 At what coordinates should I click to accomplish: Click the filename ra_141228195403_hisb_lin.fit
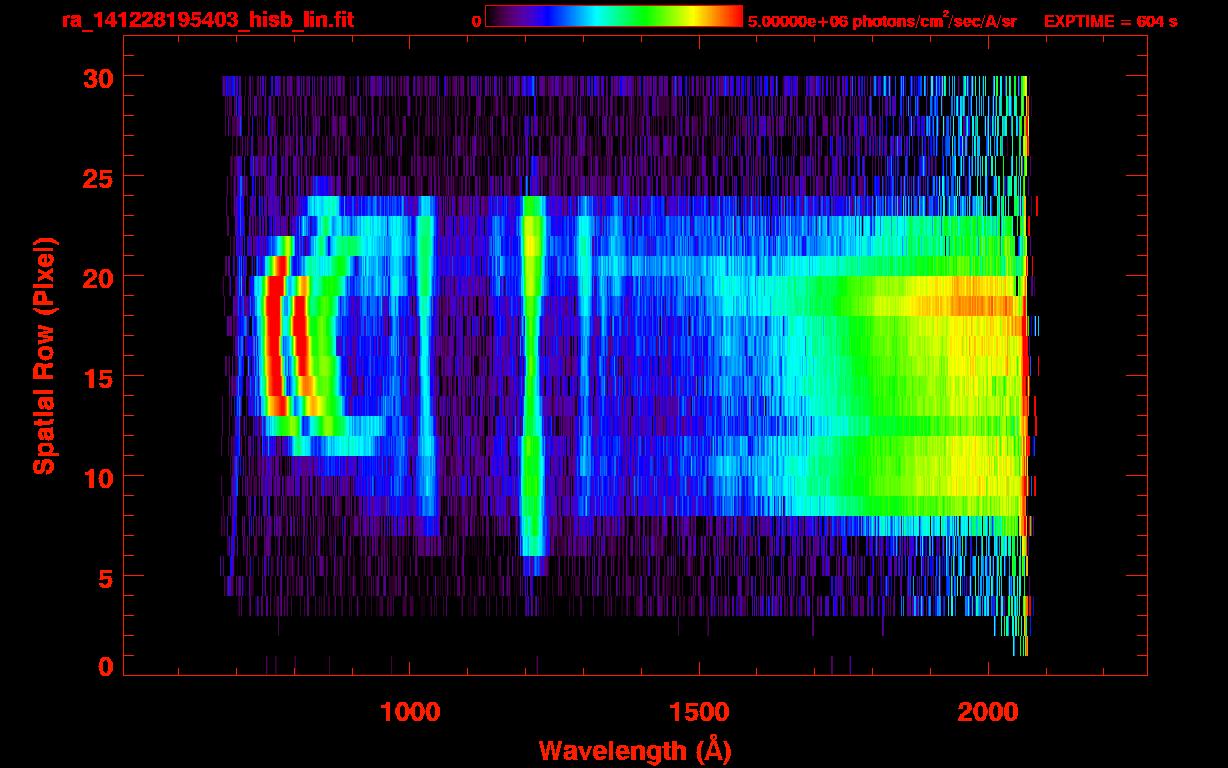(207, 20)
